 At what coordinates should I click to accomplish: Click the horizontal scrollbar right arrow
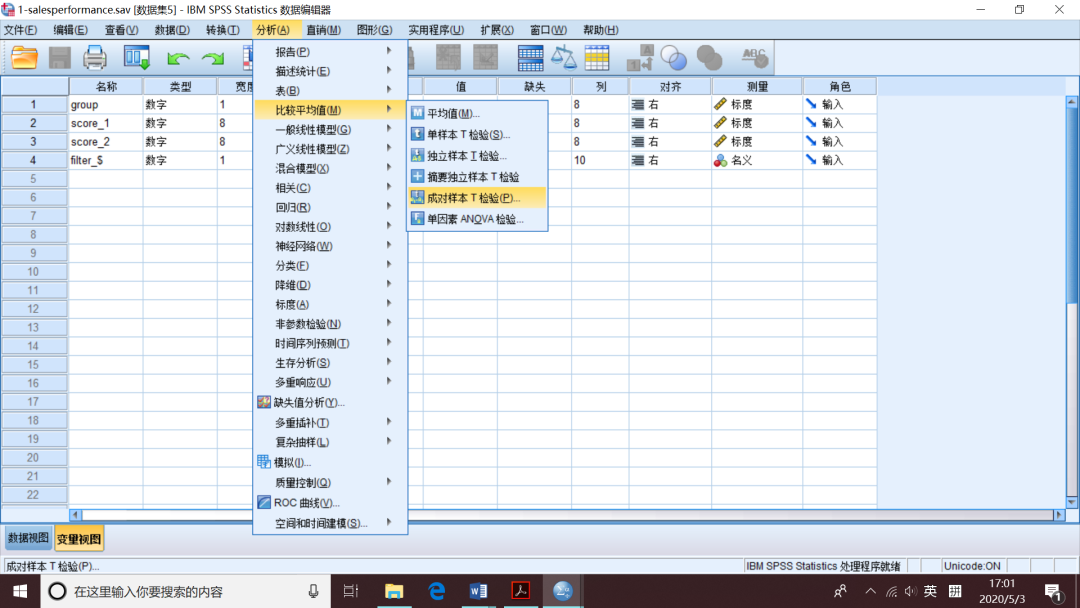click(1059, 515)
